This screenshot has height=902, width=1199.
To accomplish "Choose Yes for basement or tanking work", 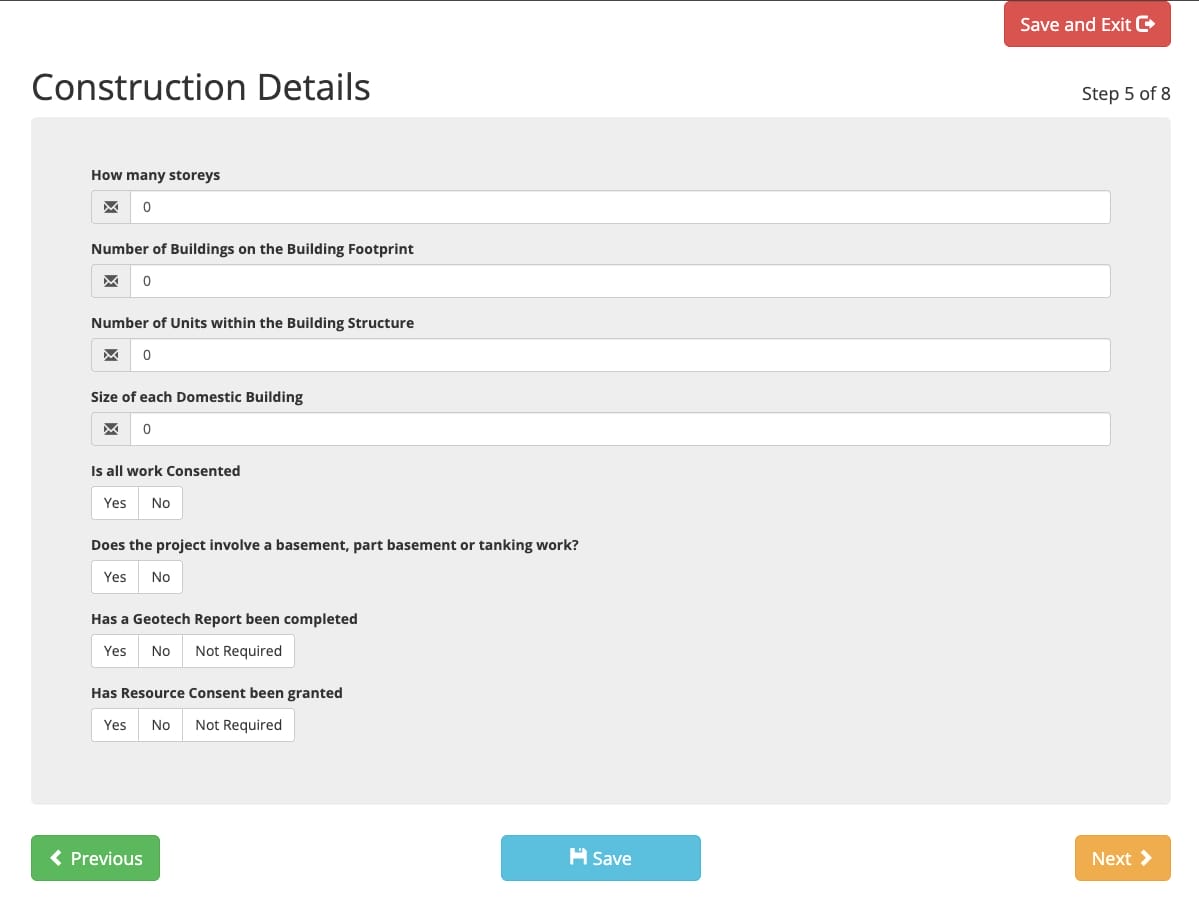I will (x=115, y=577).
